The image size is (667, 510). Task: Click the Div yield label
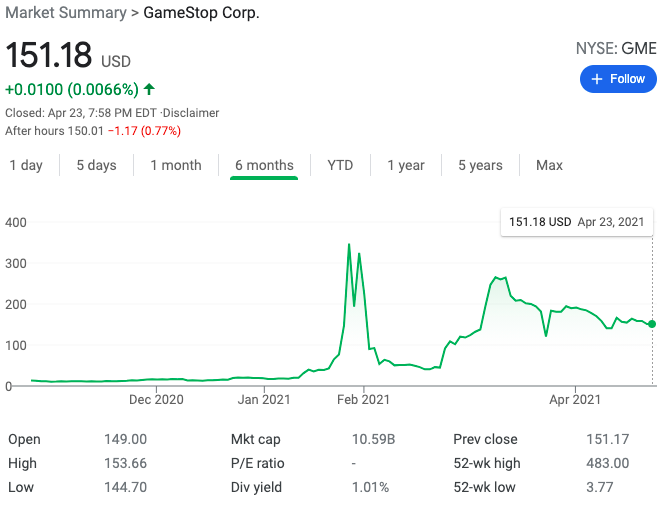pos(256,487)
